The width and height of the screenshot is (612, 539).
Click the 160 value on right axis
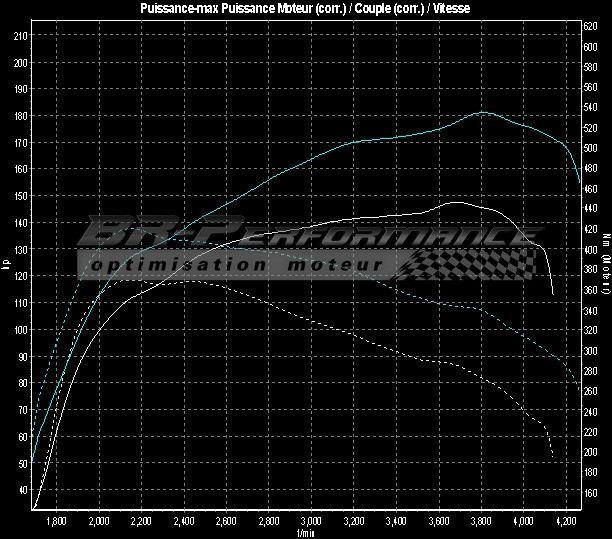click(590, 494)
